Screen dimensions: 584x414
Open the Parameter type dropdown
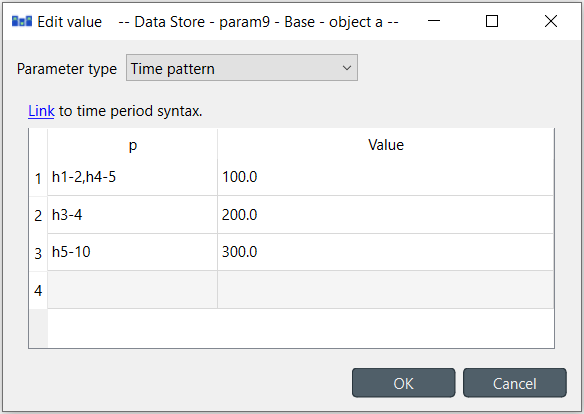[x=242, y=68]
